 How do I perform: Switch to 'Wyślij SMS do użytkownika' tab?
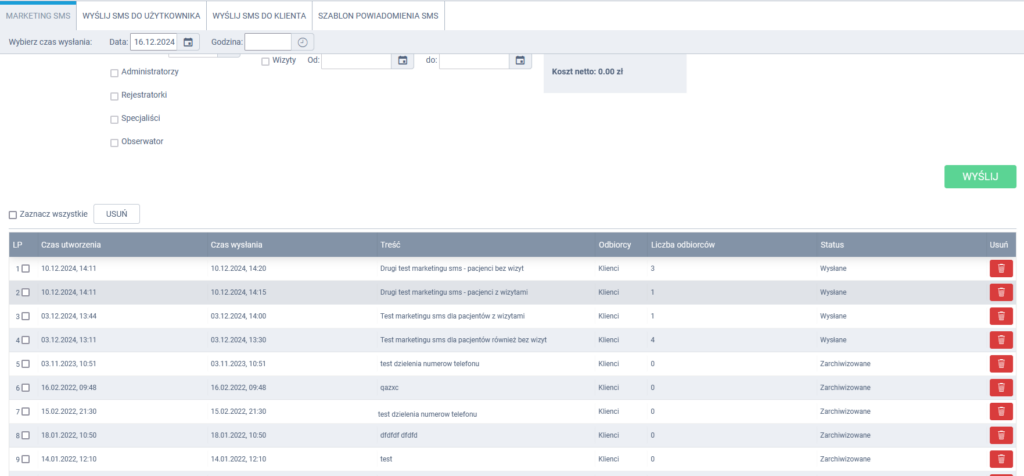(141, 16)
